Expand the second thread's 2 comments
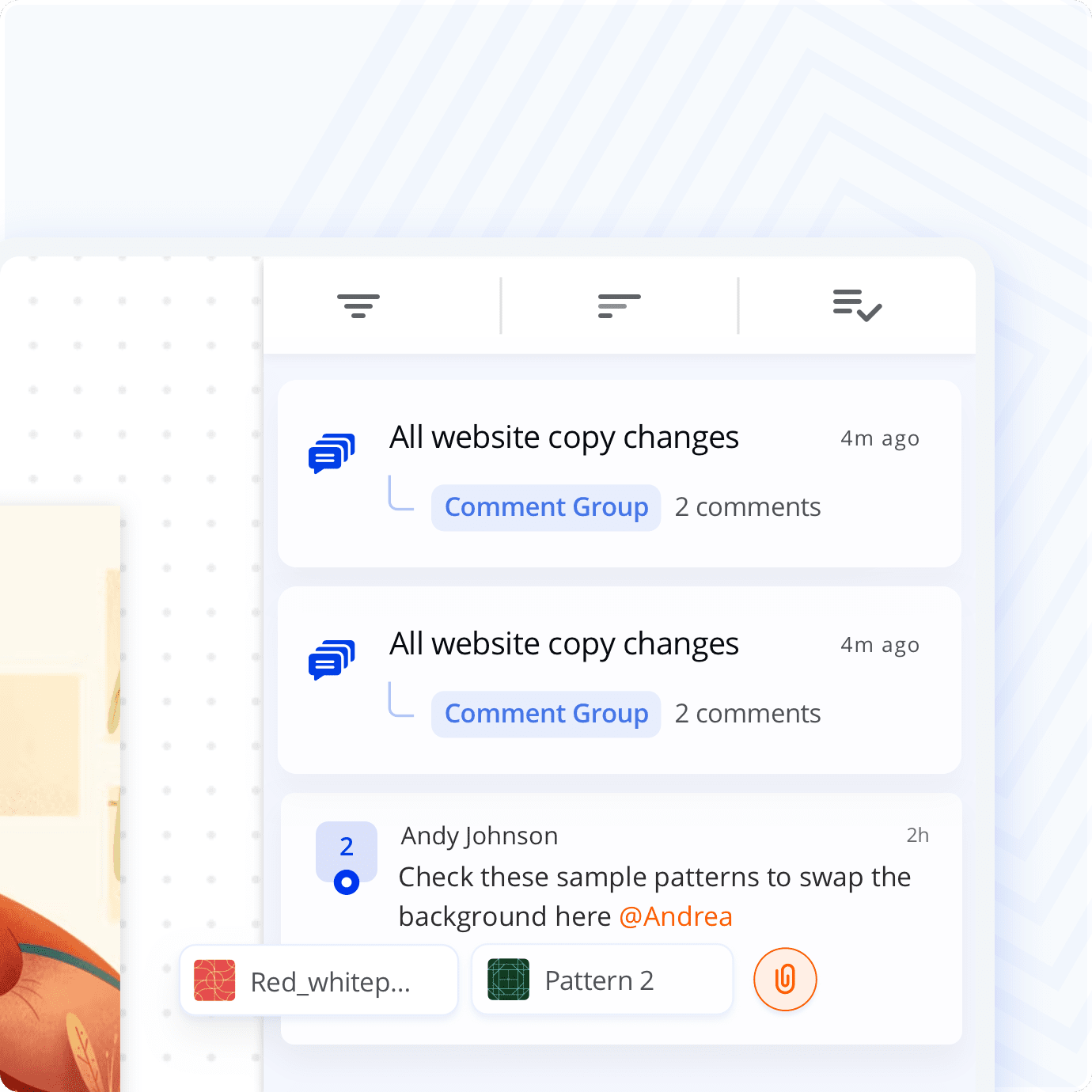Viewport: 1092px width, 1092px height. coord(748,714)
